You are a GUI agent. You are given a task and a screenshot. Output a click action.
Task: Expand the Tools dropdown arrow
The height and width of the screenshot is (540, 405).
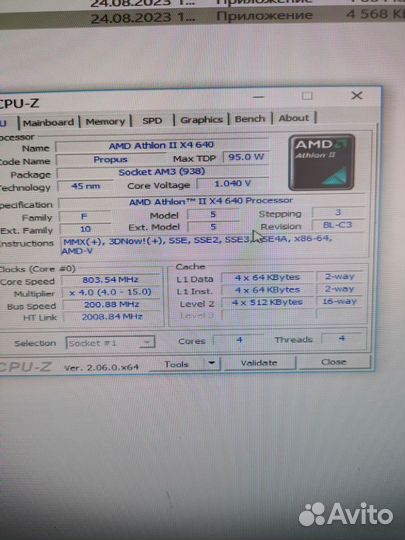[x=212, y=363]
